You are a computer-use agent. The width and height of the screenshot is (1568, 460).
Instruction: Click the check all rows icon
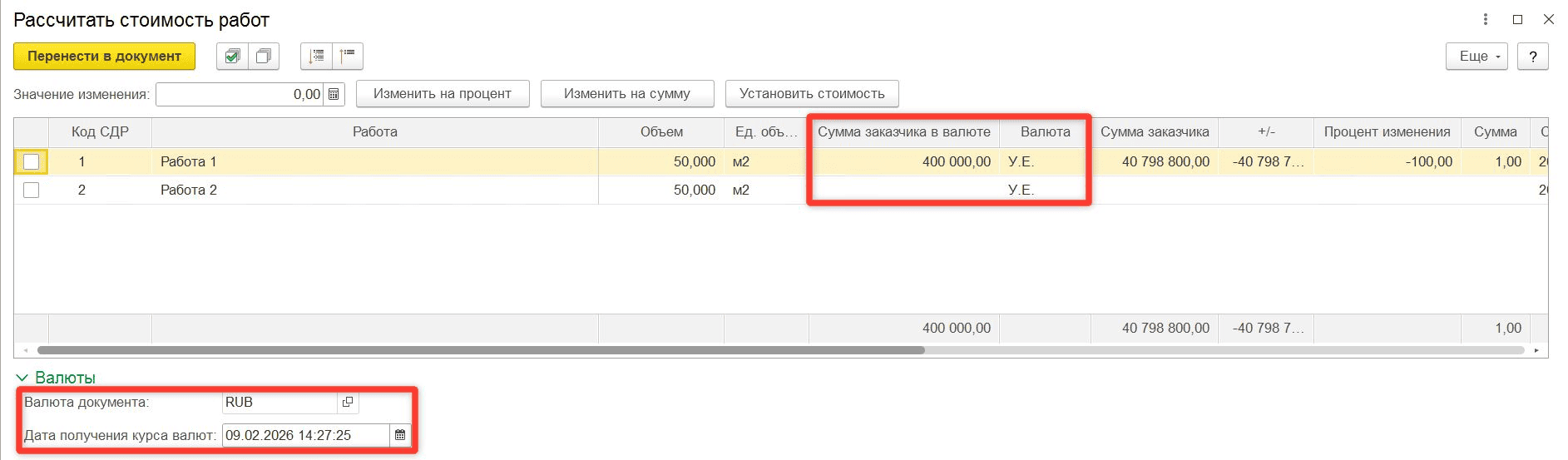(232, 57)
